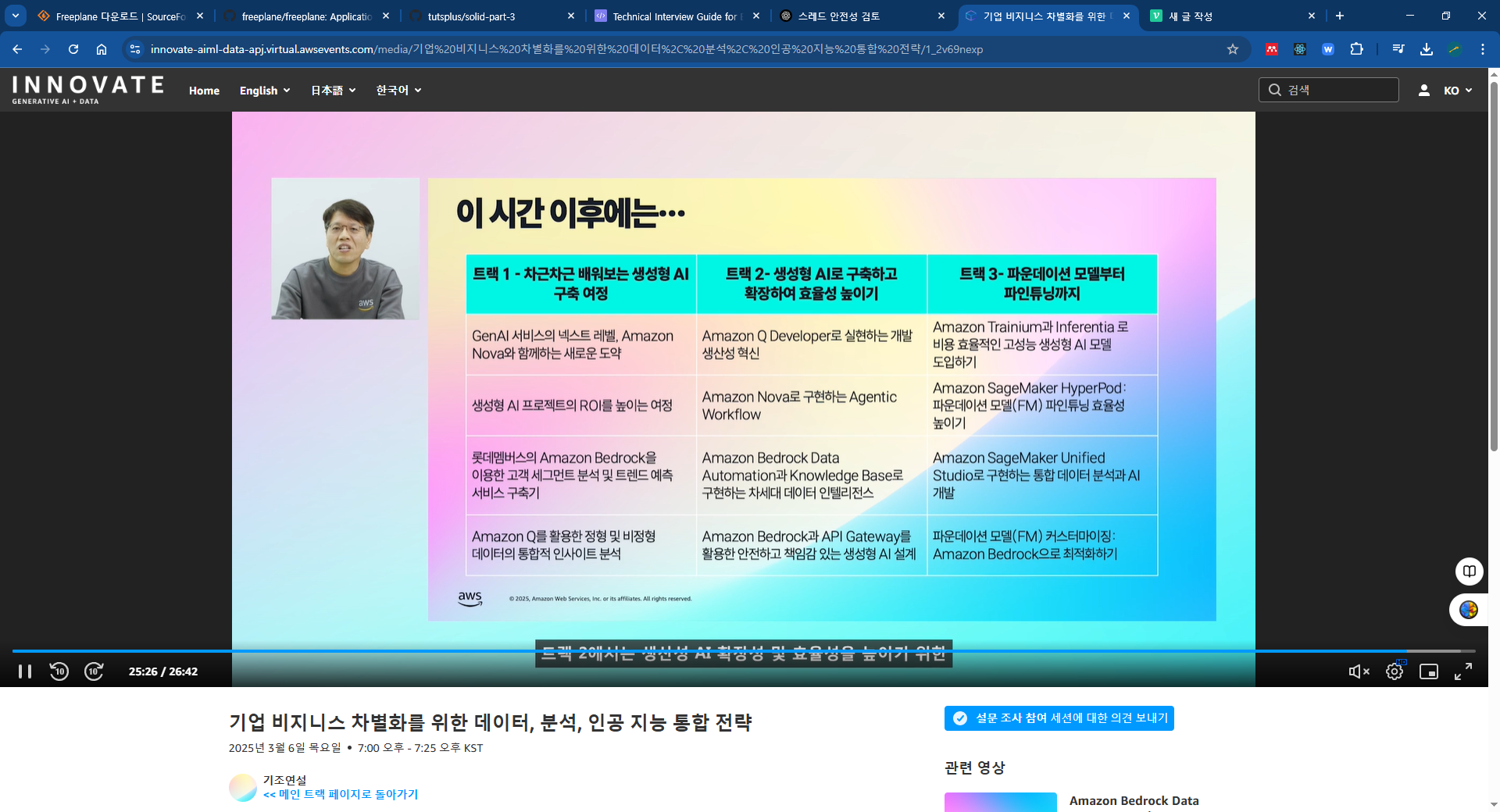This screenshot has height=812, width=1500.
Task: Click the 기조연설 label
Action: [x=285, y=780]
